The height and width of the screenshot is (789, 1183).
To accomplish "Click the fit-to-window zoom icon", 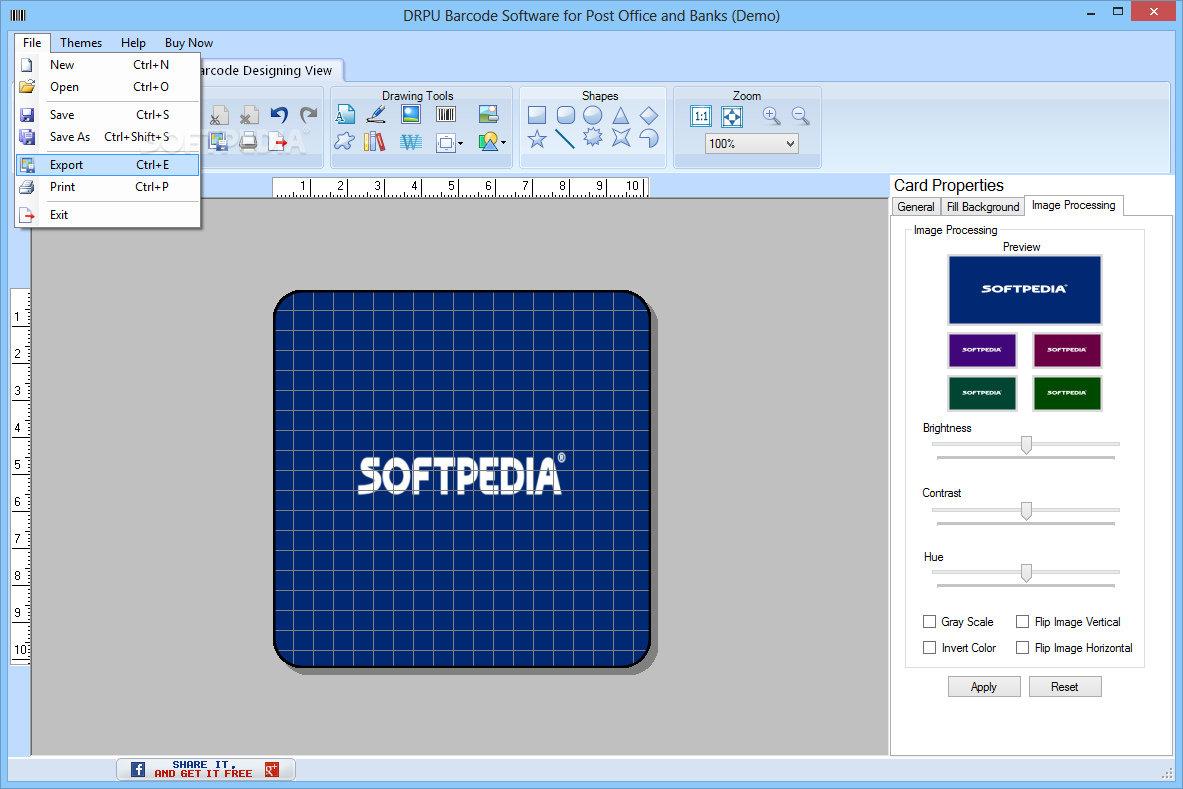I will pos(732,116).
